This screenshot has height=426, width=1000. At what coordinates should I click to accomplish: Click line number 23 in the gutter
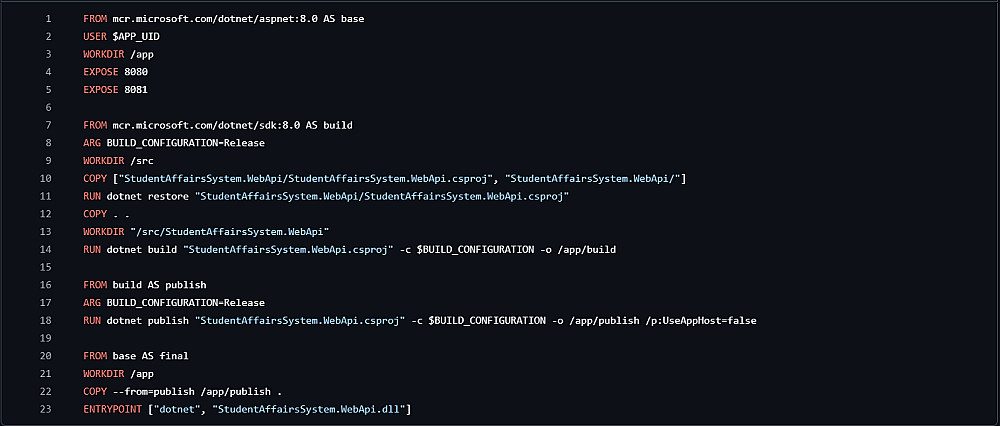coord(46,409)
